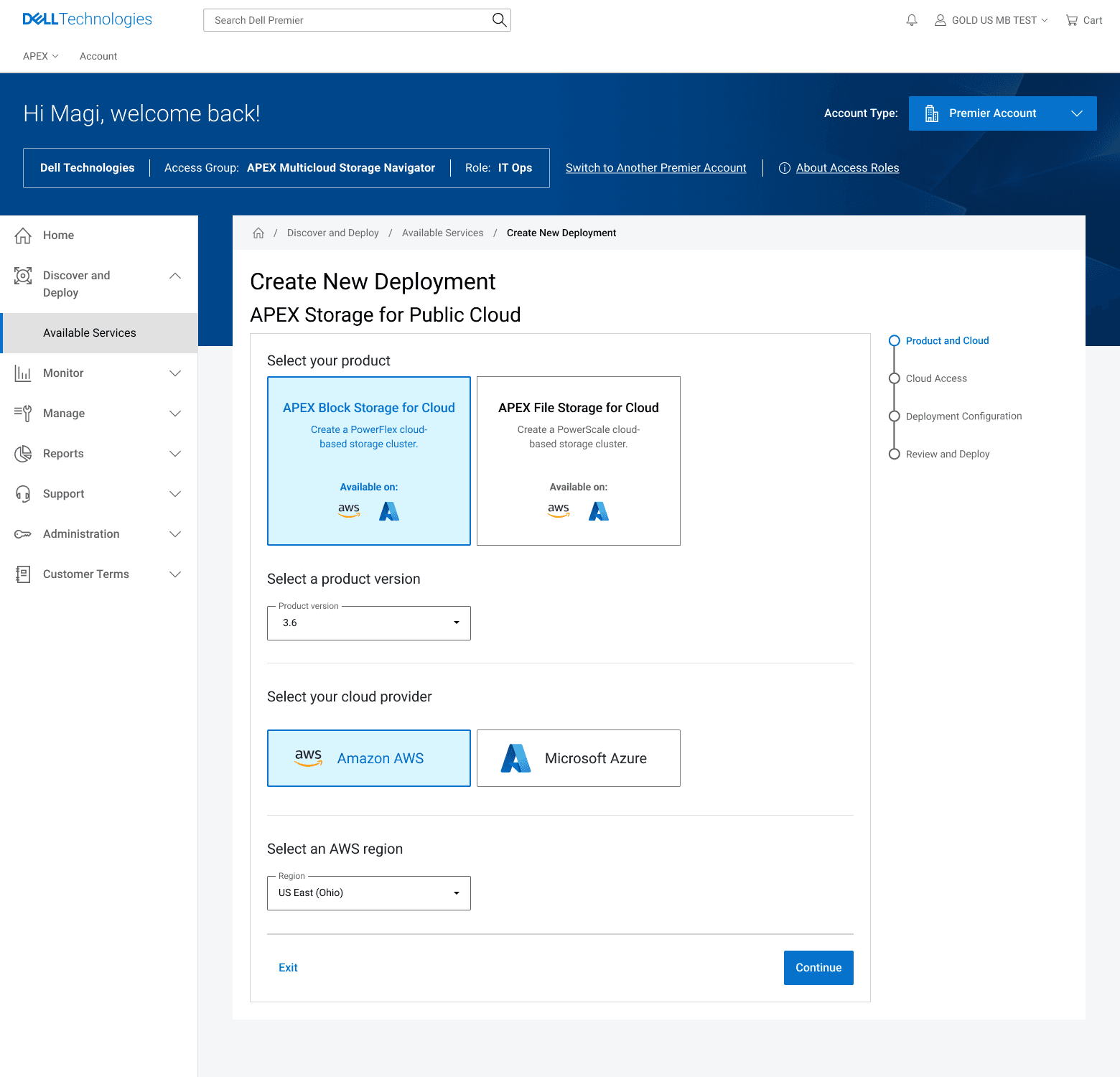Viewport: 1120px width, 1077px height.
Task: Open the Premier Account type dropdown
Action: [x=1003, y=113]
